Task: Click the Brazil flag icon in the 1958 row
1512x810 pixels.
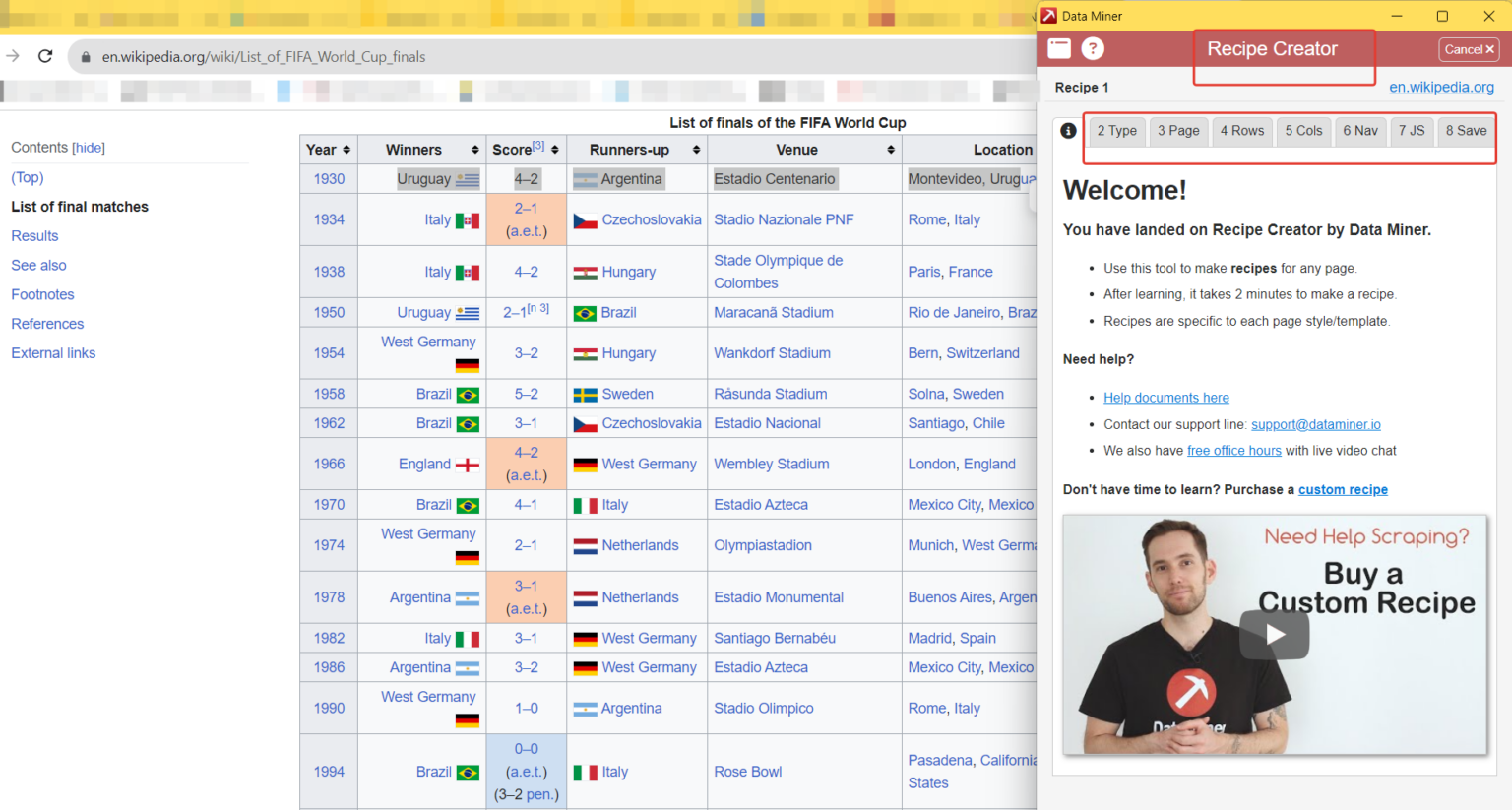Action: 466,393
